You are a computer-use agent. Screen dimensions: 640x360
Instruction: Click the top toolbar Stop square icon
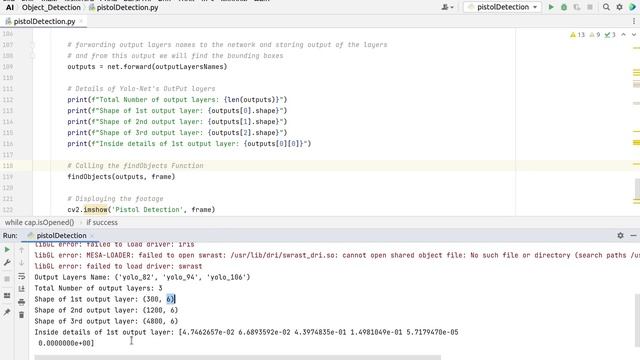(x=590, y=7)
